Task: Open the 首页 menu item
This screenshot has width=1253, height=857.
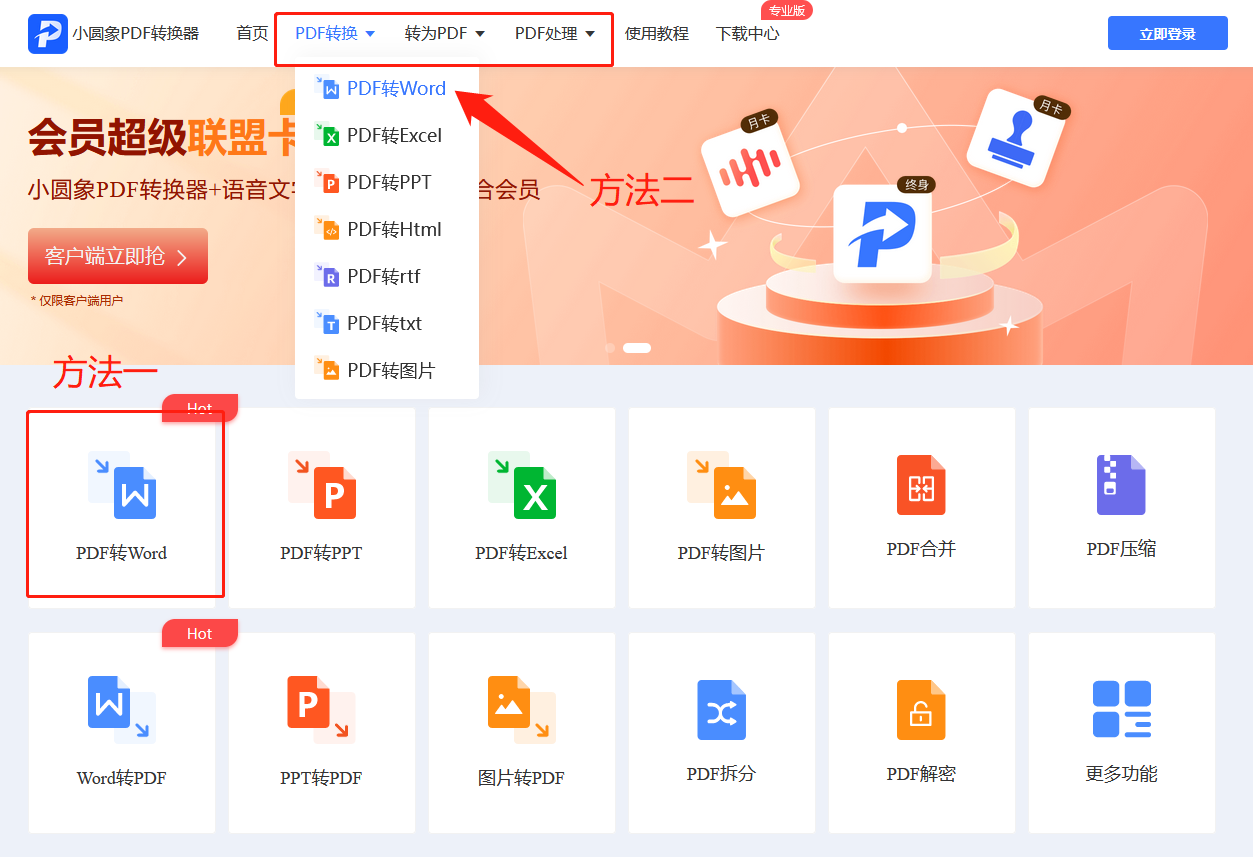Action: pyautogui.click(x=251, y=33)
